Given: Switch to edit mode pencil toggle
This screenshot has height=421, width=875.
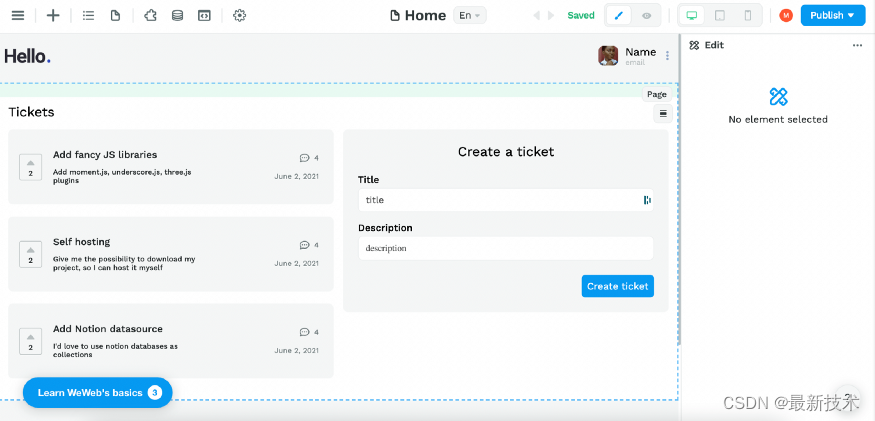Looking at the screenshot, I should pos(618,16).
